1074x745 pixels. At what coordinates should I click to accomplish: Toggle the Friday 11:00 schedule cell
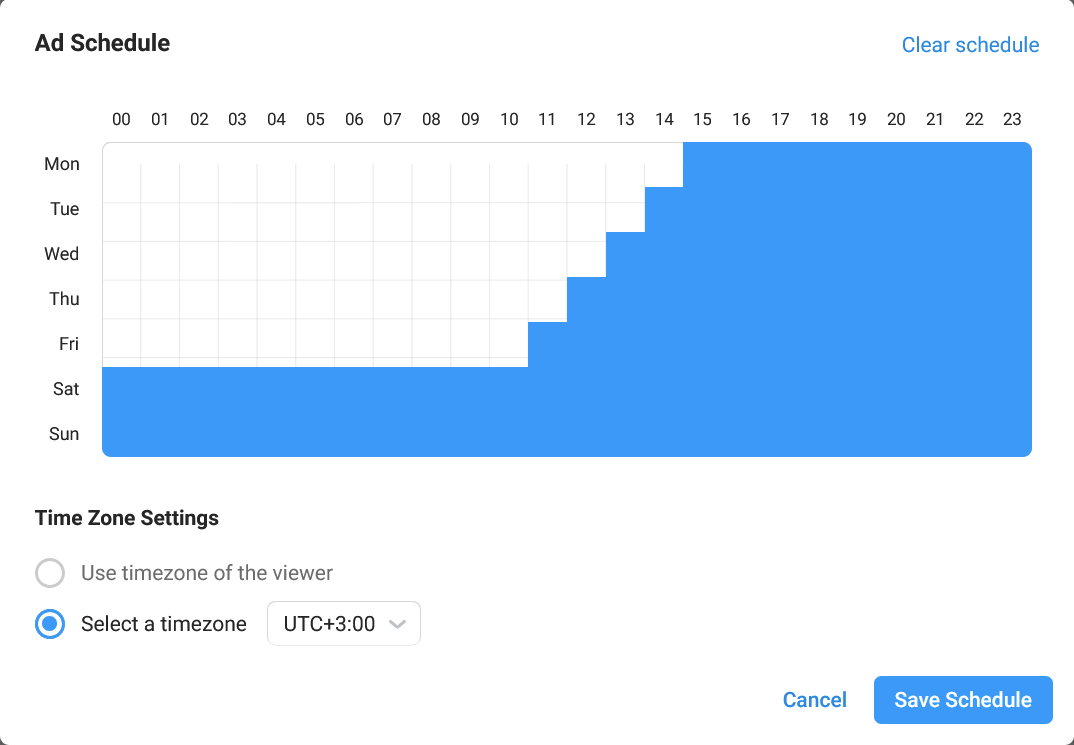[547, 344]
